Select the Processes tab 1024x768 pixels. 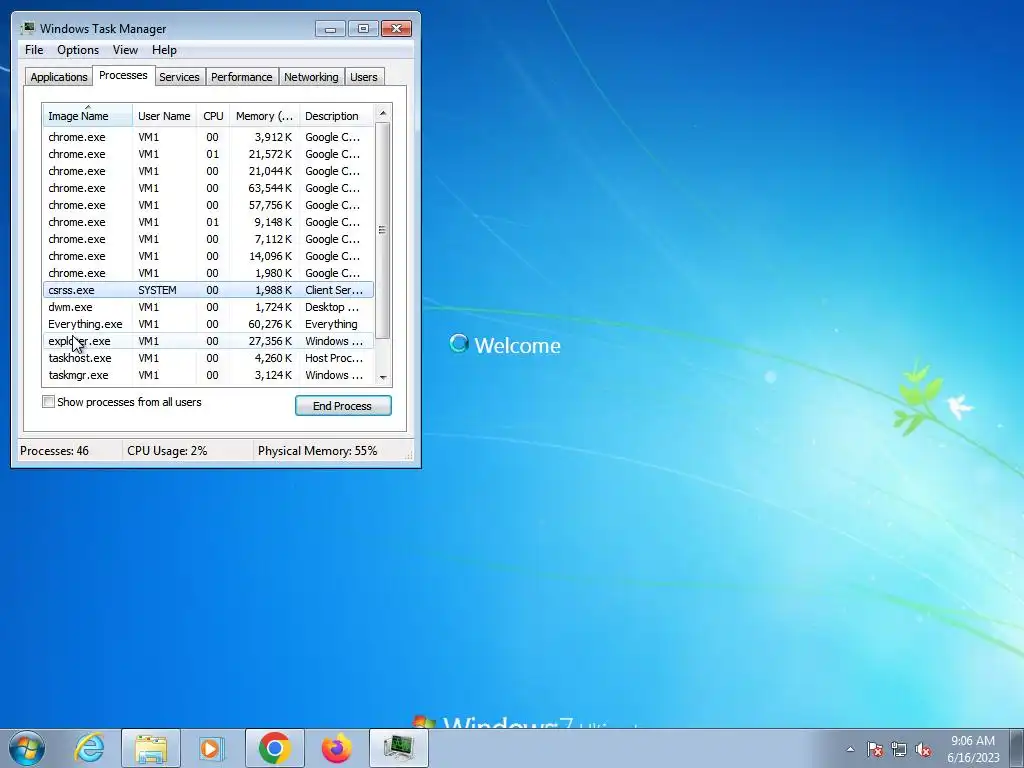point(123,75)
